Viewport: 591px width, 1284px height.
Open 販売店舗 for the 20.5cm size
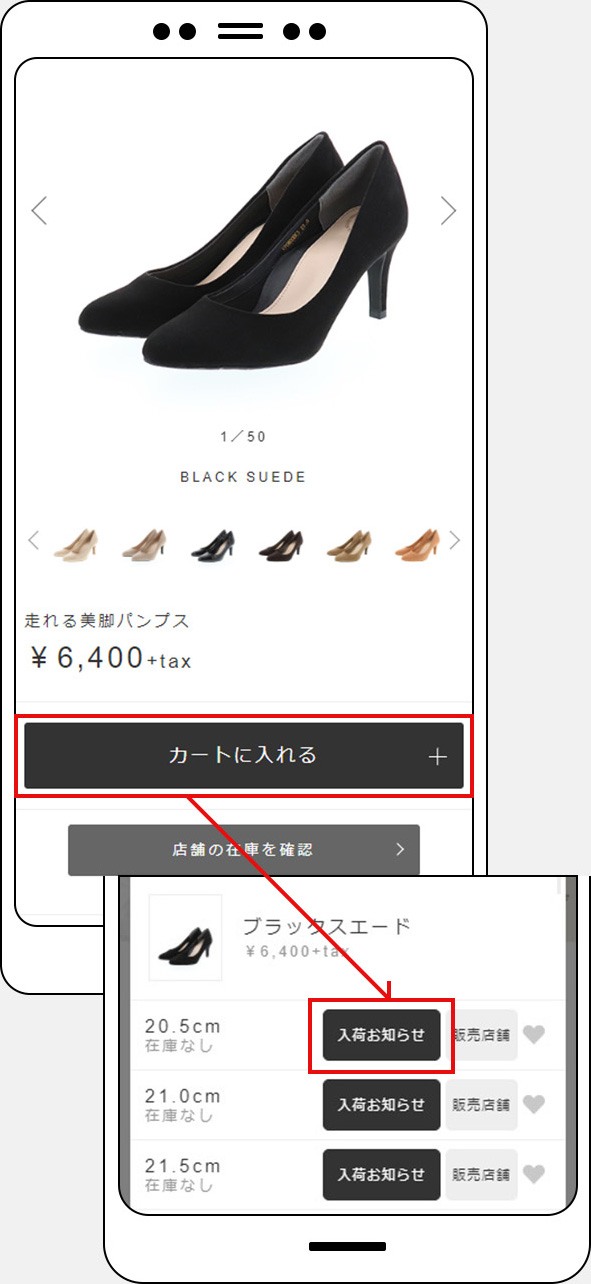481,1035
